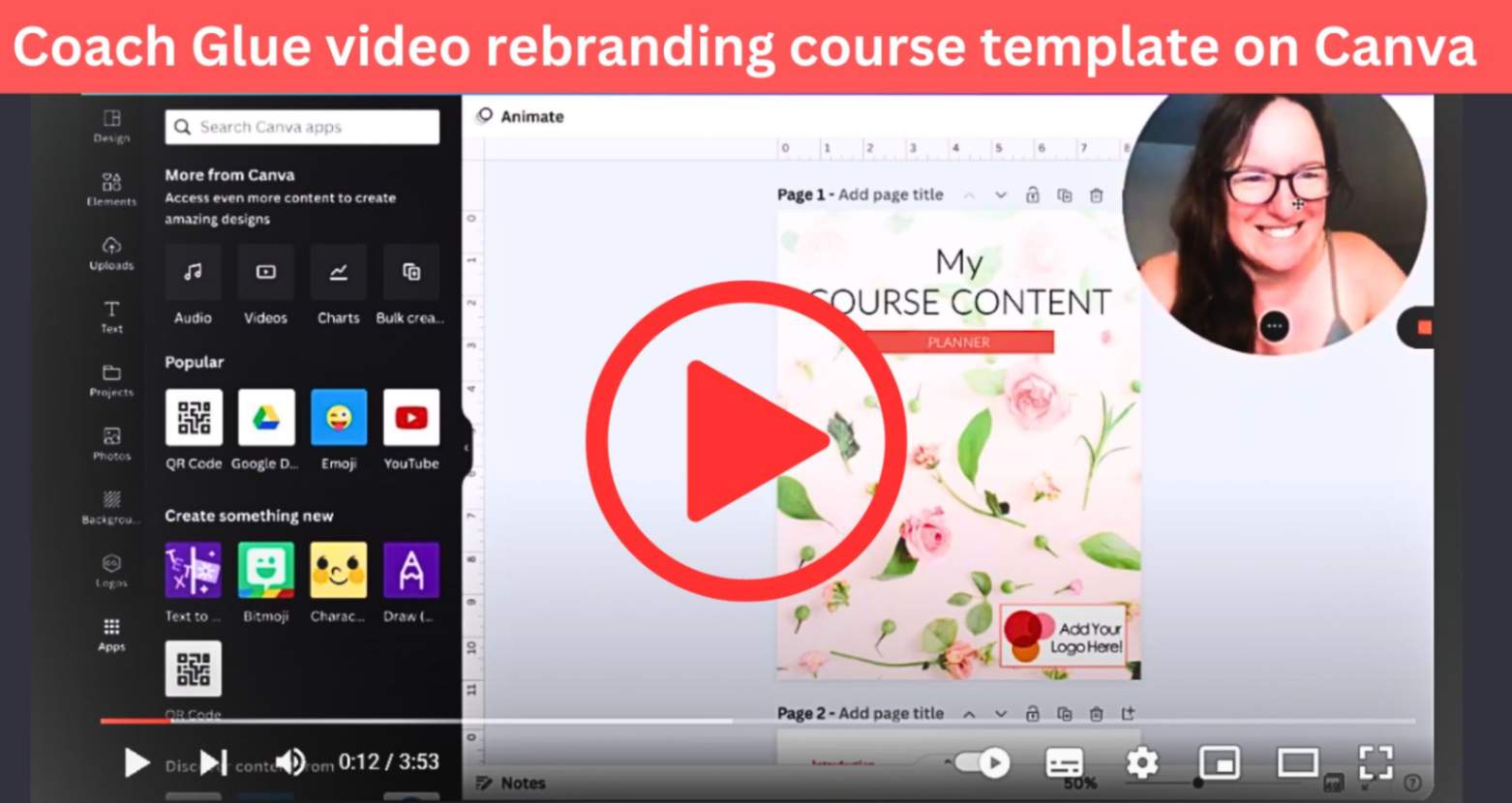Select the Text sidebar tool
The height and width of the screenshot is (803, 1512).
point(111,316)
